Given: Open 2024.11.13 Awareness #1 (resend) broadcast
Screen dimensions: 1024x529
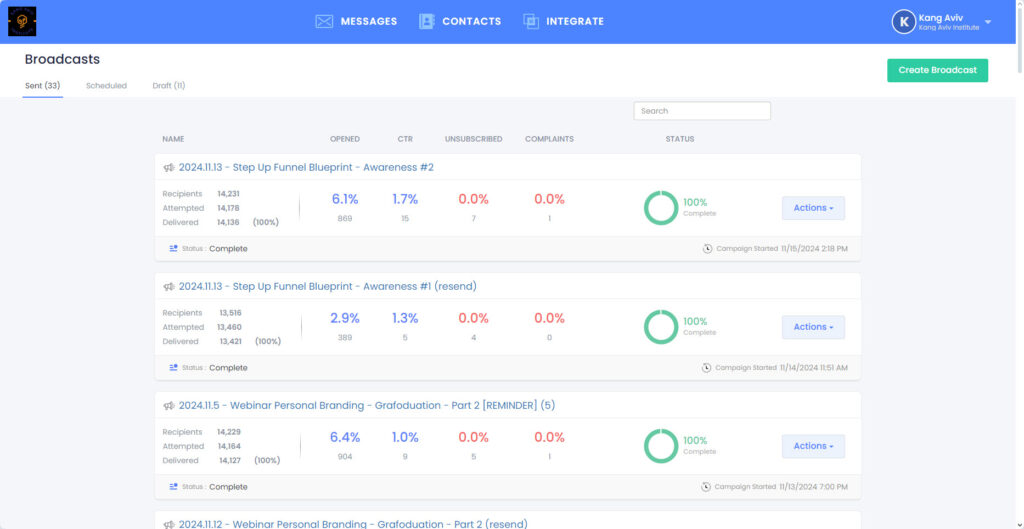Looking at the screenshot, I should pos(327,287).
